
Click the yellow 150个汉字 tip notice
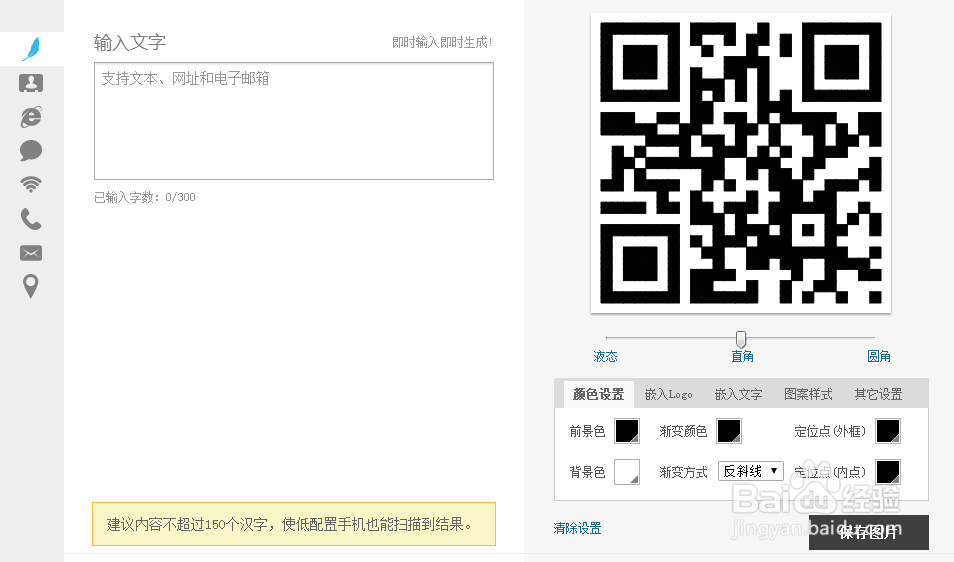[x=294, y=524]
